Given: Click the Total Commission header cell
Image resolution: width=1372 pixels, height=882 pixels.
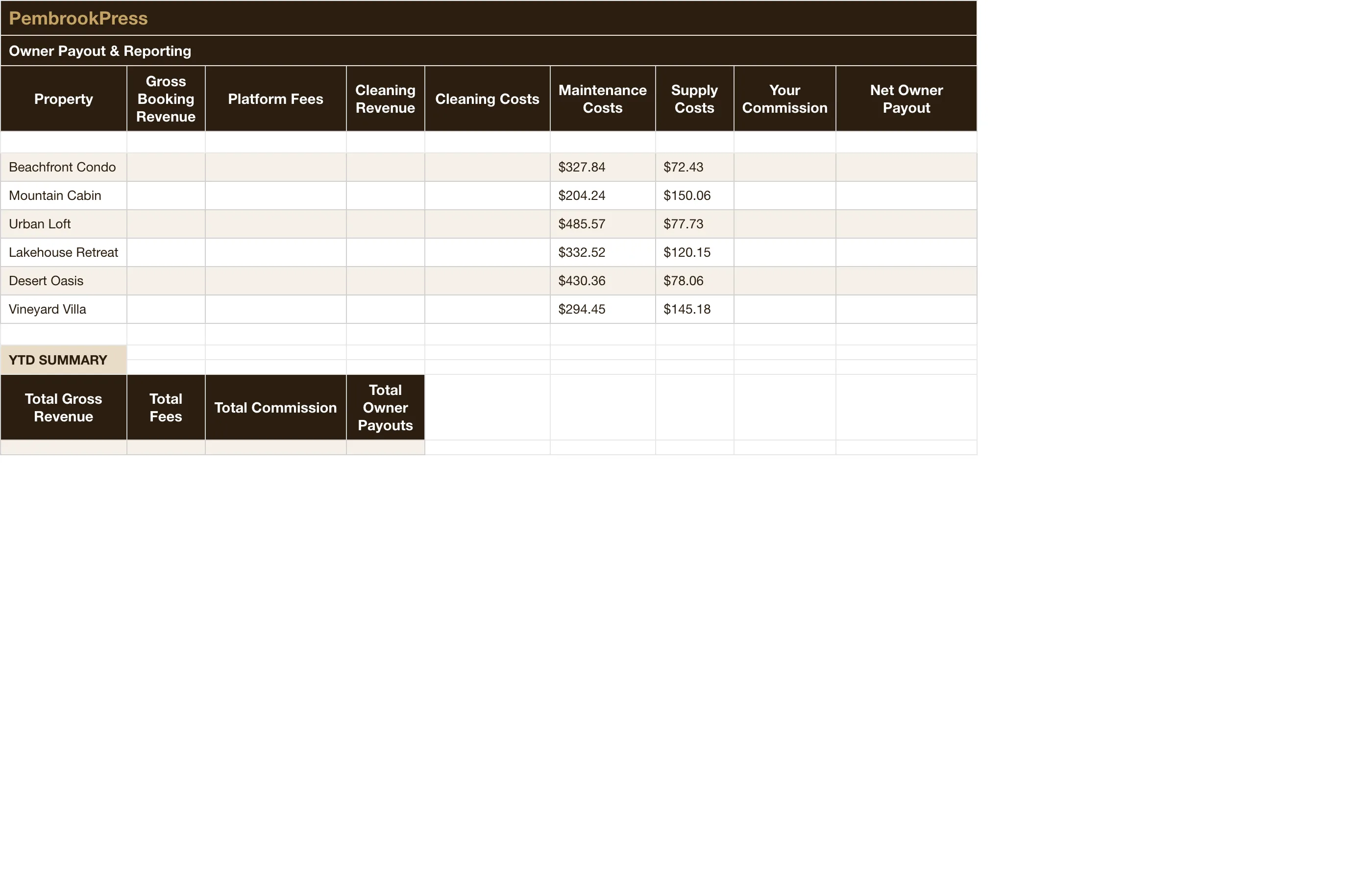Looking at the screenshot, I should (275, 407).
